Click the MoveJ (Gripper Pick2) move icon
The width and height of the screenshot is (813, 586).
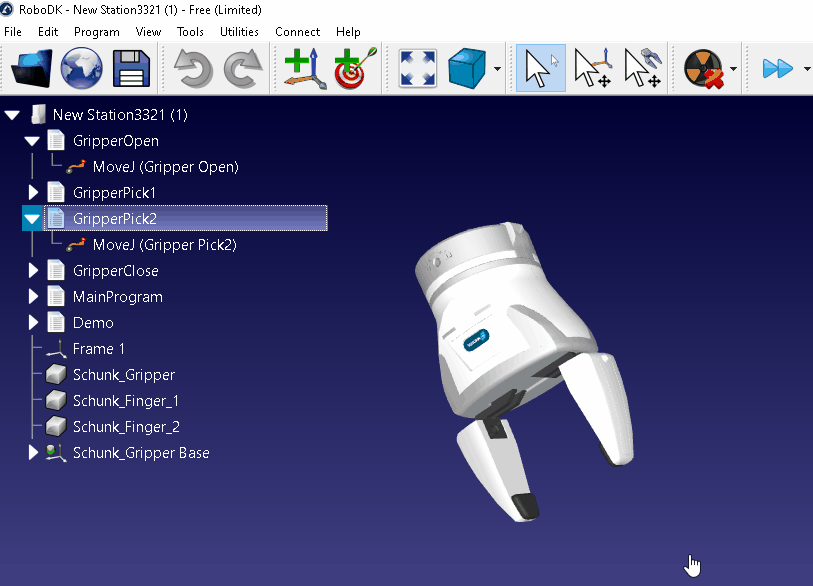[76, 244]
